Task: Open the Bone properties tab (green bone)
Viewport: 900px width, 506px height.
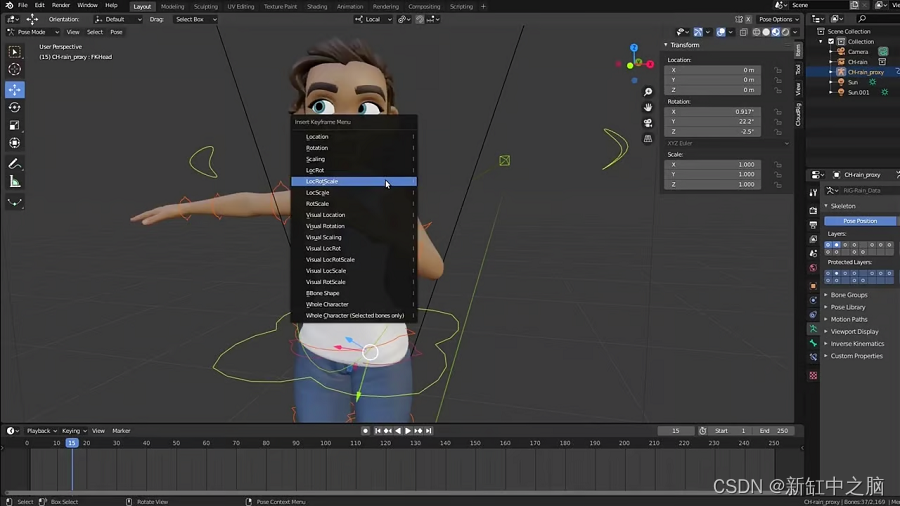Action: point(813,343)
